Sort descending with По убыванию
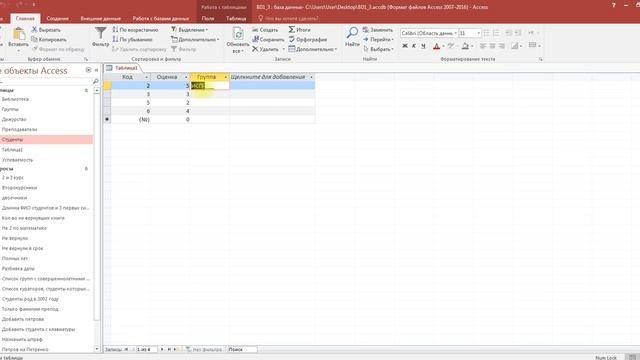This screenshot has height=360, width=640. [x=132, y=40]
